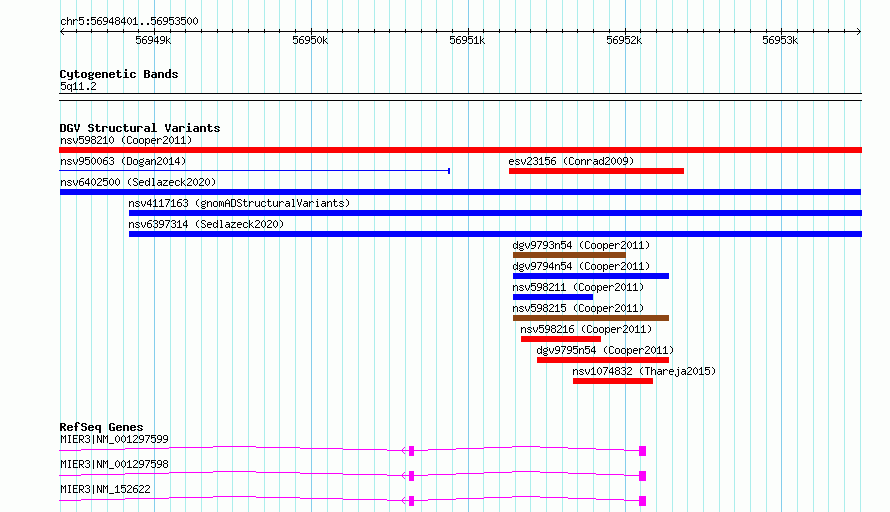Click the ruler's left arrow end

tap(62, 32)
